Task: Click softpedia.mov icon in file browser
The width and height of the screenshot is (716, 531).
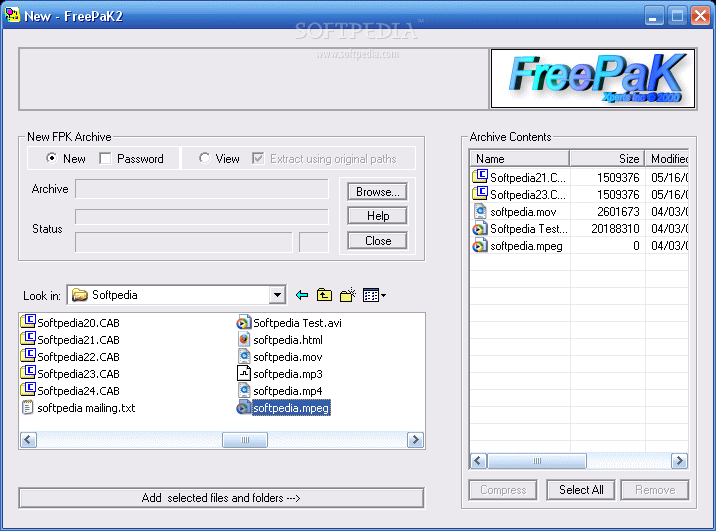Action: click(244, 356)
